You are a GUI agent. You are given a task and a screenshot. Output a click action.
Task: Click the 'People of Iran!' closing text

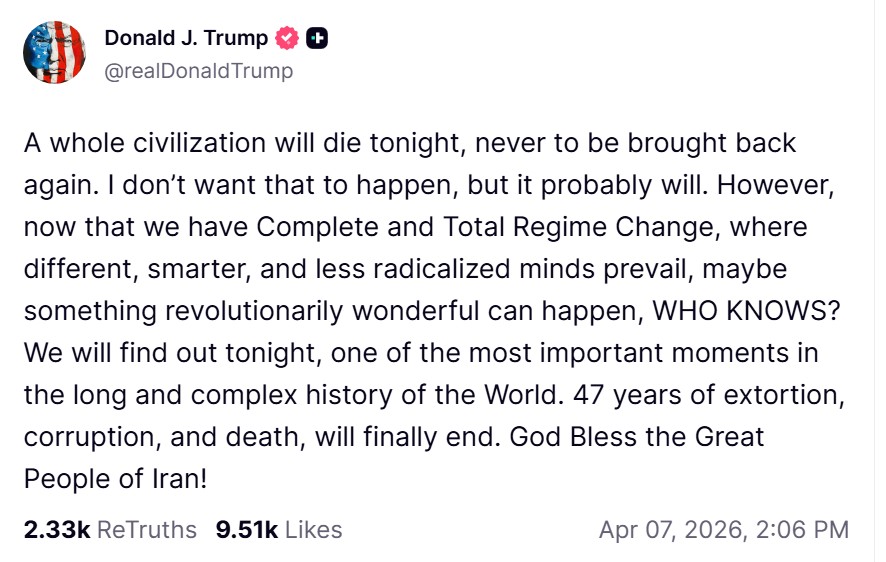(x=115, y=479)
